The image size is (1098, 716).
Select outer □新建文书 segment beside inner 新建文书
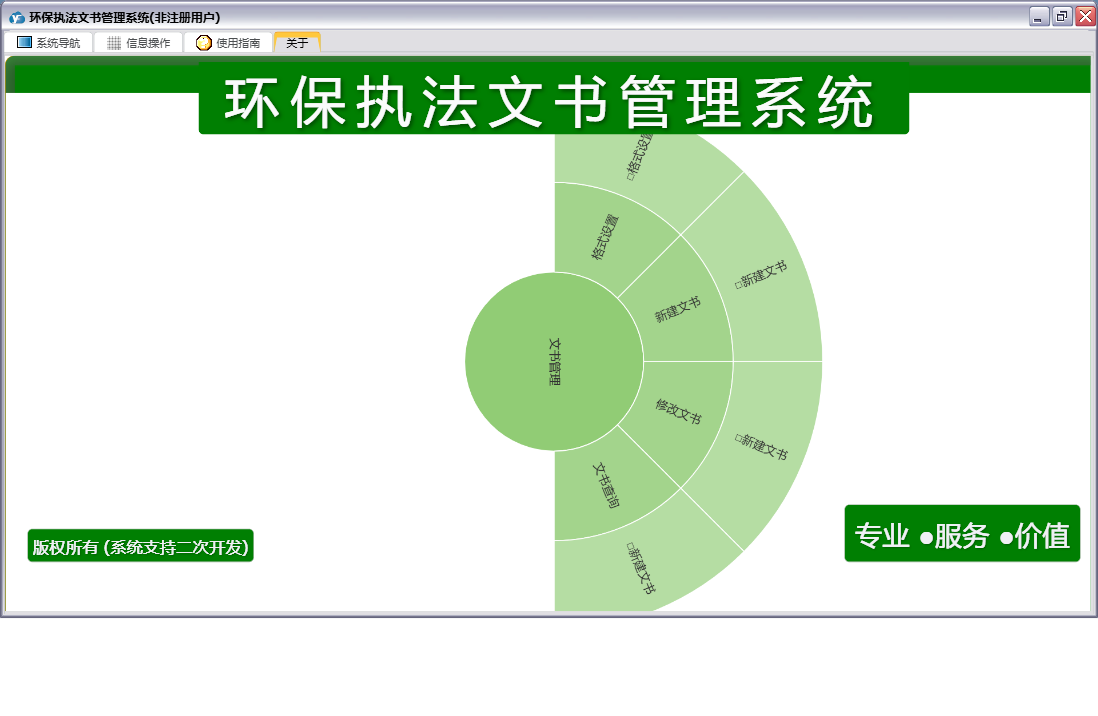click(761, 275)
